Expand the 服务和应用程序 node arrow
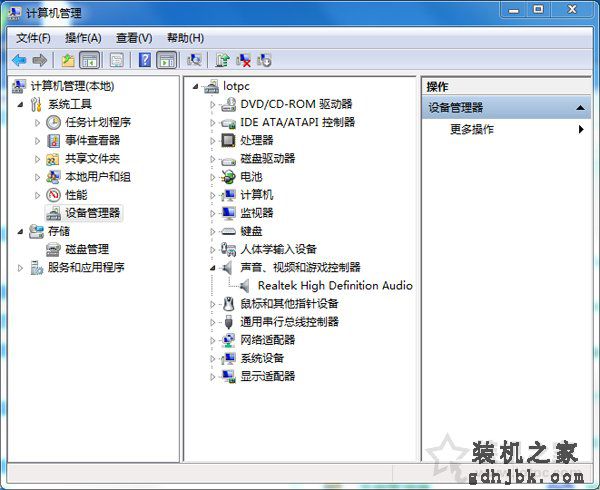Screen dimensions: 600x490 tap(20, 268)
